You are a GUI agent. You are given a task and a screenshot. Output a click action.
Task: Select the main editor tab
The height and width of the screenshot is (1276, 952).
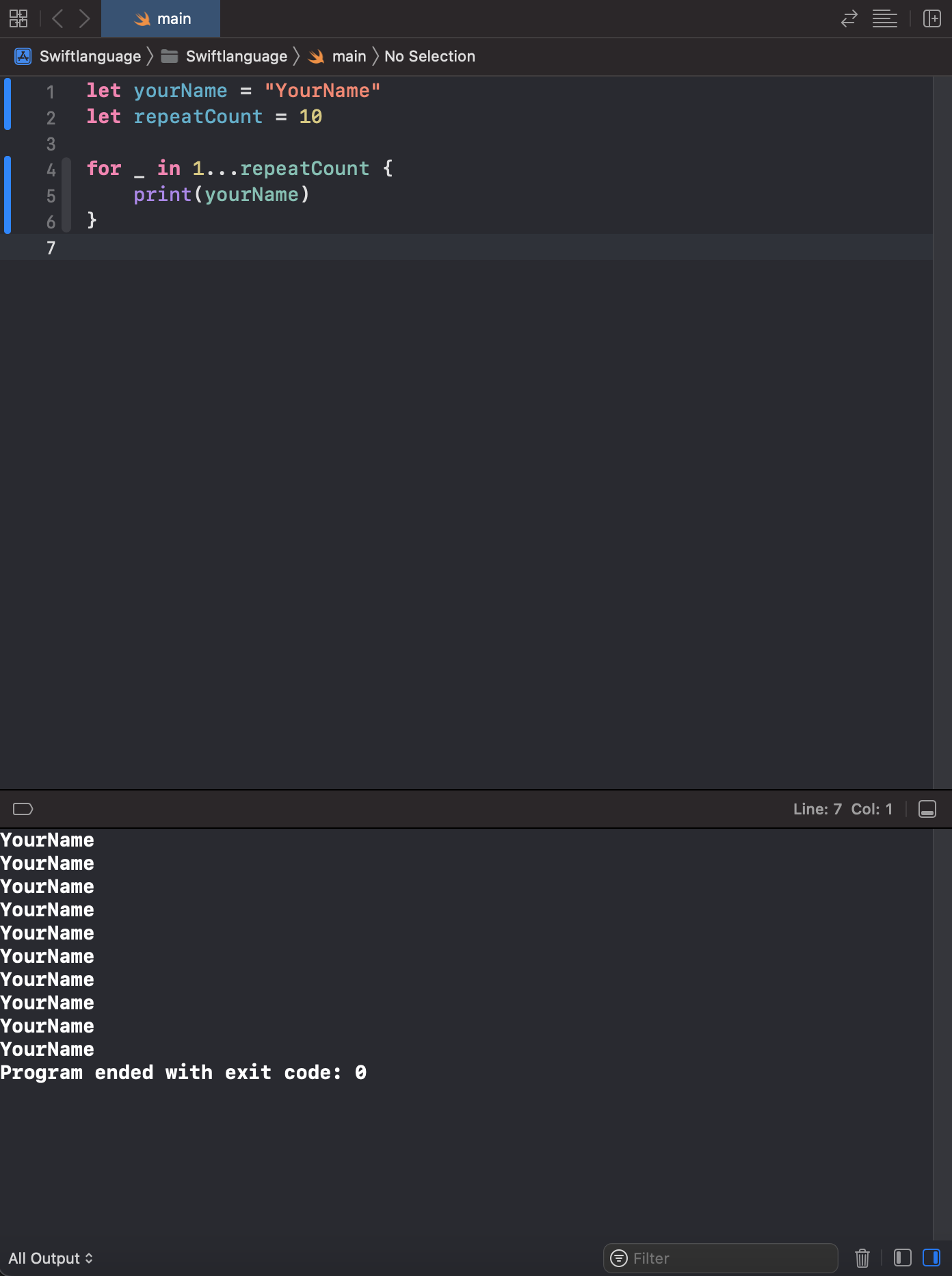coord(161,18)
